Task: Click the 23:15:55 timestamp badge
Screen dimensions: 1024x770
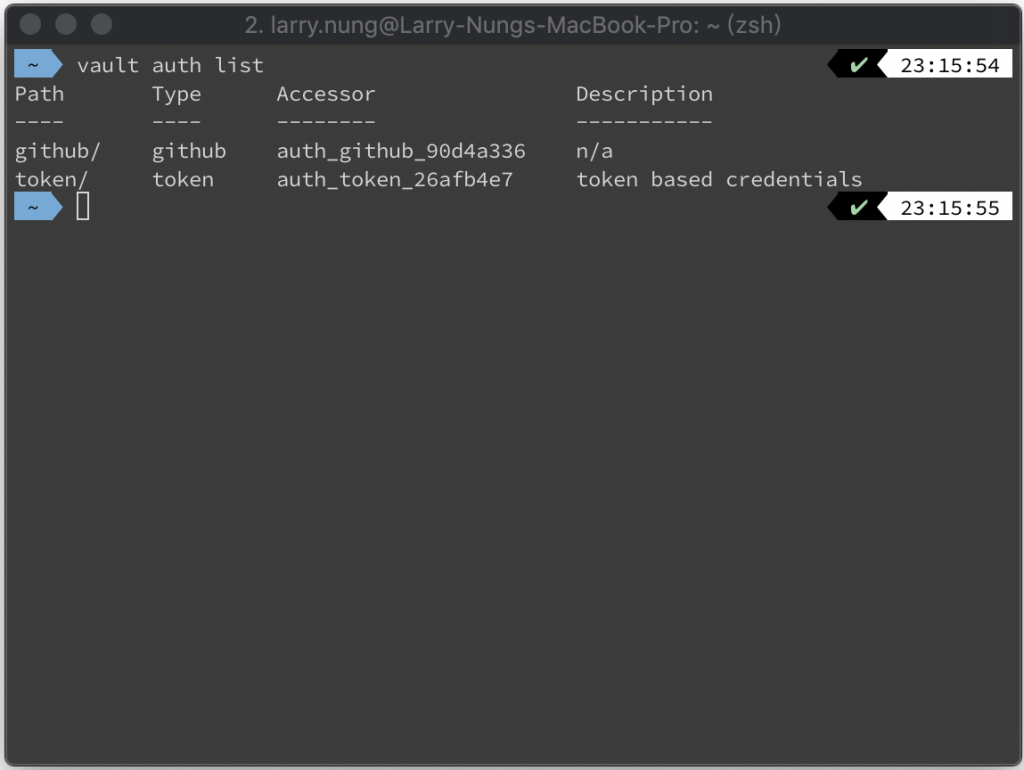Action: tap(949, 207)
